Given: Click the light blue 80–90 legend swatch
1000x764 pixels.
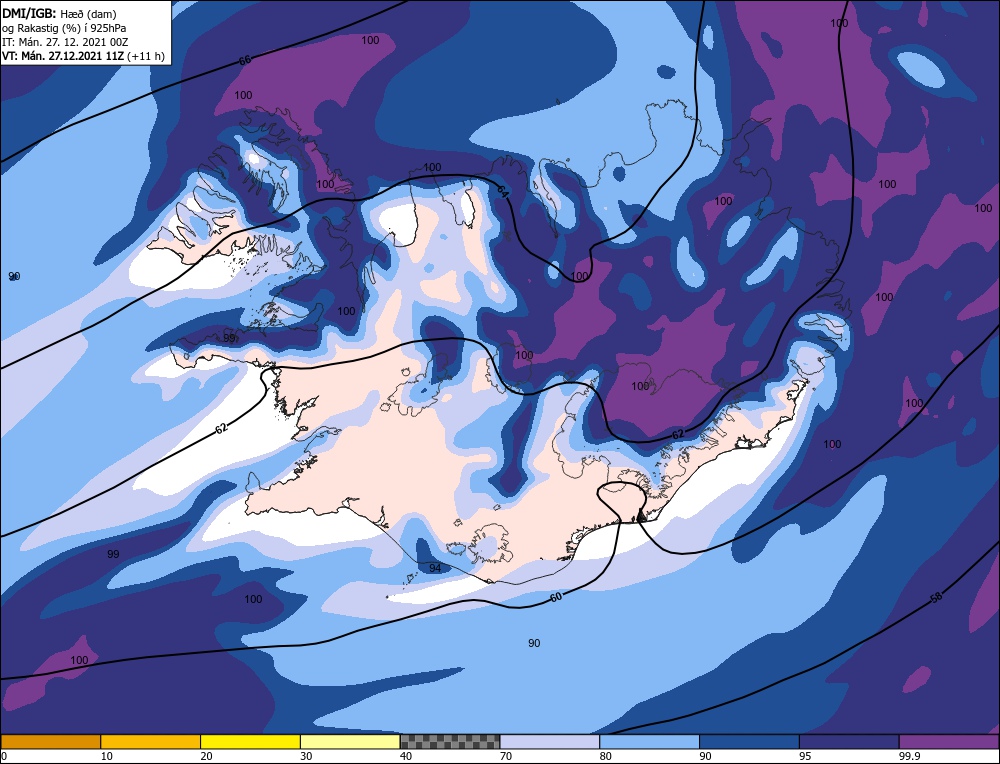Looking at the screenshot, I should pos(649,742).
